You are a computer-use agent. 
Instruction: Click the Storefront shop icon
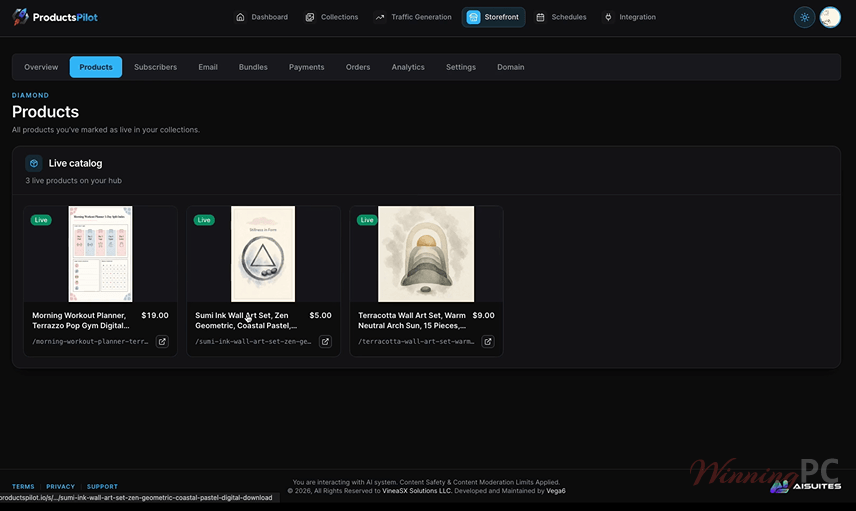click(473, 17)
